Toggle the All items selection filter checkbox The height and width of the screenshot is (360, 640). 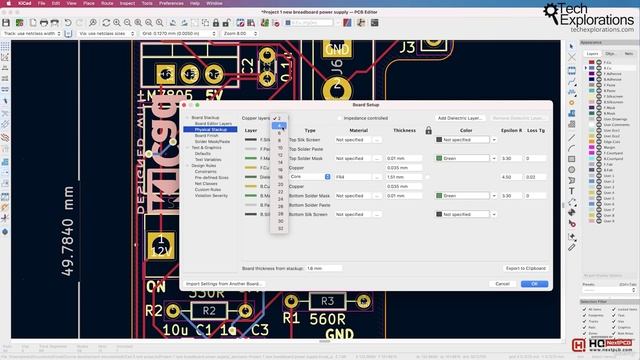tap(584, 309)
